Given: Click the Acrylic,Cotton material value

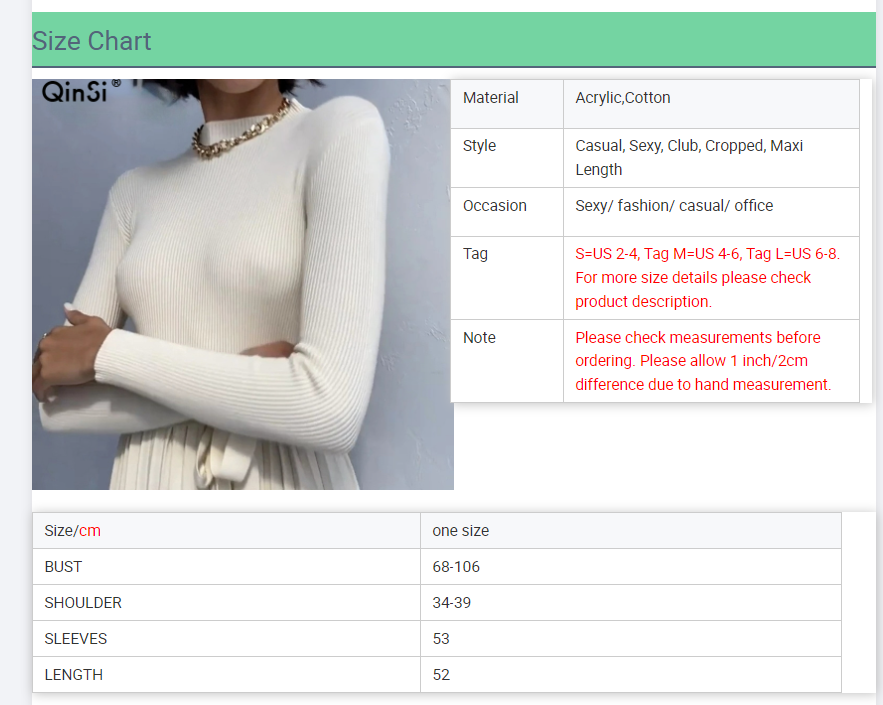Looking at the screenshot, I should 623,98.
